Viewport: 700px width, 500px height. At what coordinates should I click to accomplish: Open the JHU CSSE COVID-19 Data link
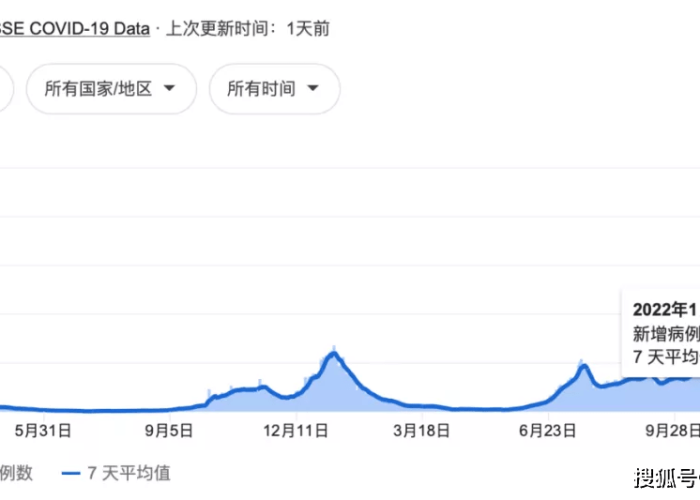coord(75,29)
